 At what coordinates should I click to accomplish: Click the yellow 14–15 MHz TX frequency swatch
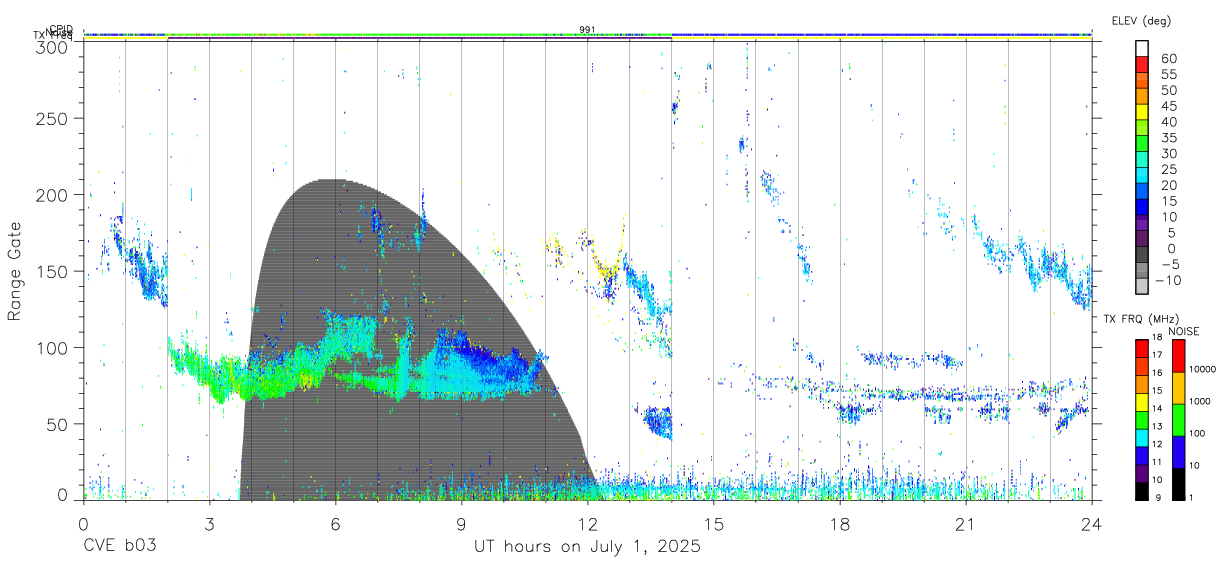pyautogui.click(x=1142, y=402)
